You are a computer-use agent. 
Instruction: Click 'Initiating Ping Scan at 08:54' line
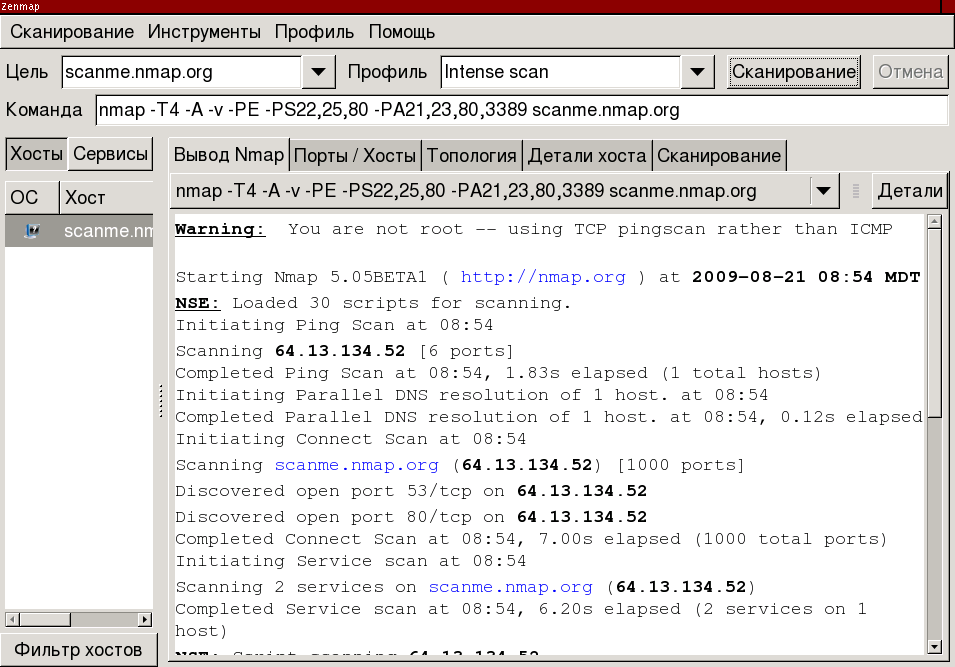[334, 325]
